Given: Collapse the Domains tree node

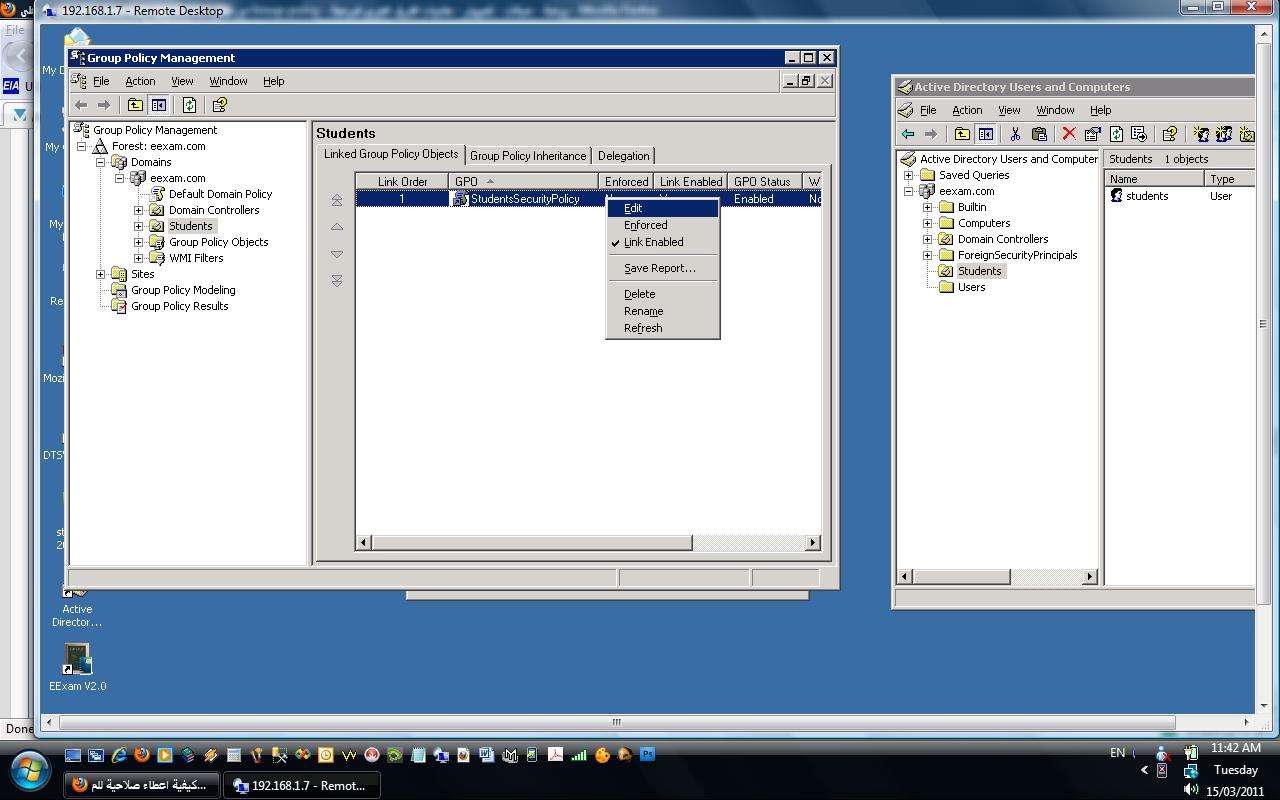Looking at the screenshot, I should [101, 162].
